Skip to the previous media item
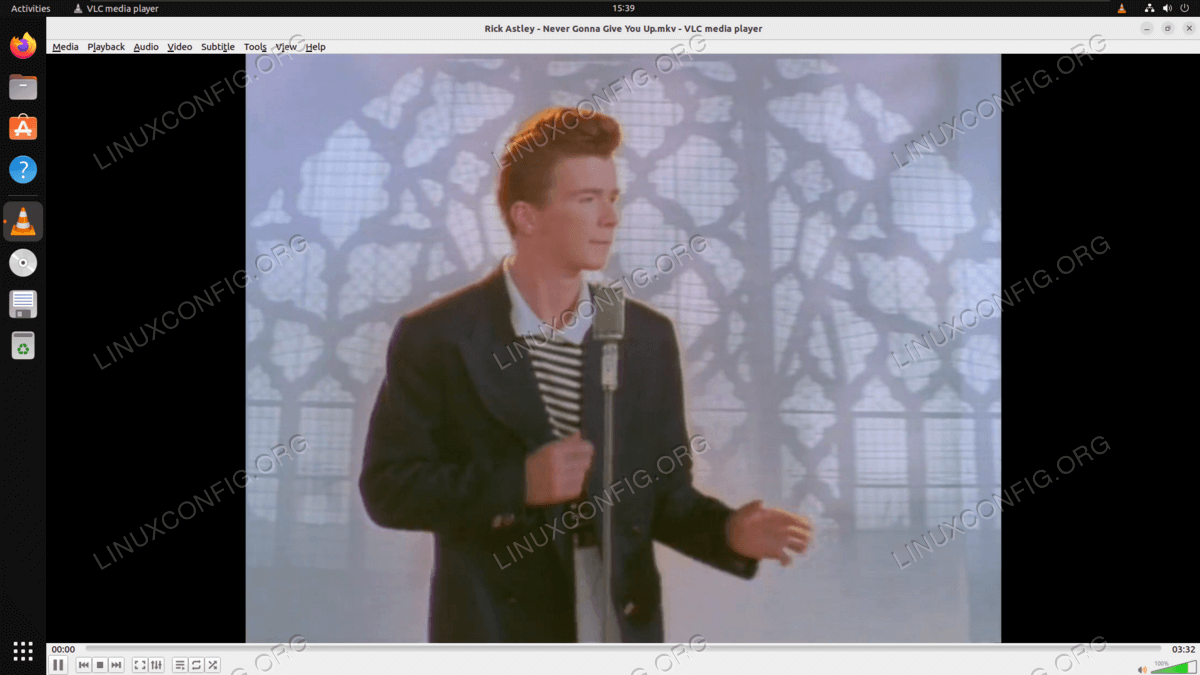The height and width of the screenshot is (675, 1200). 84,665
